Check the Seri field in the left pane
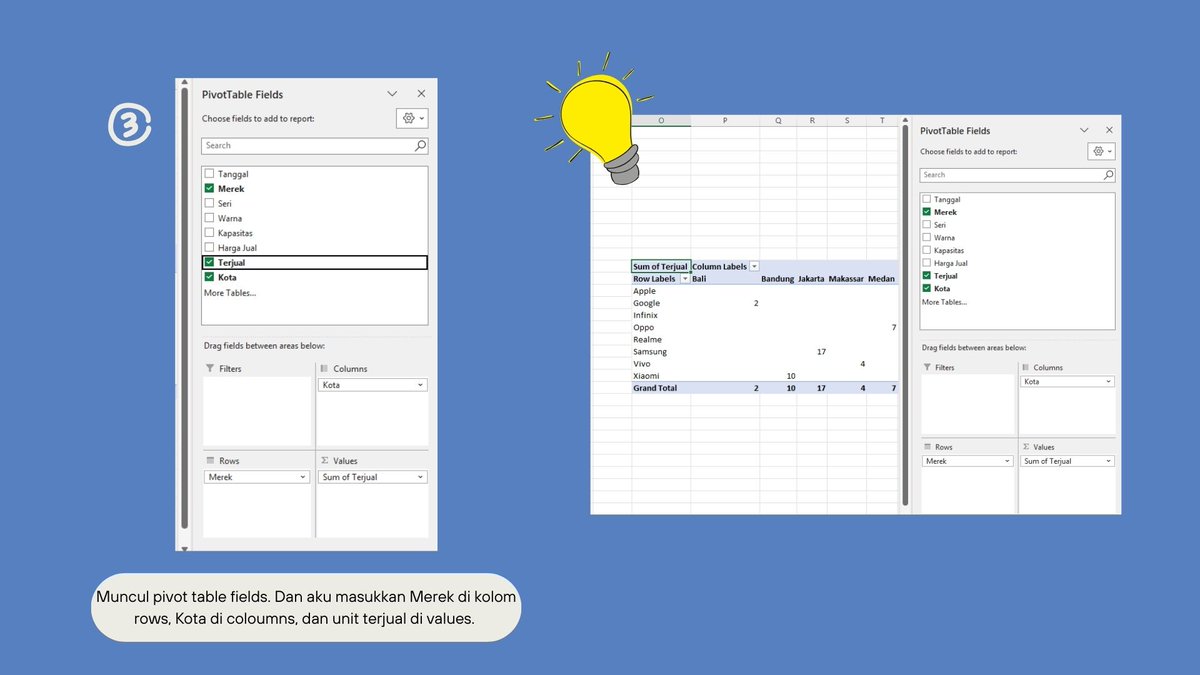 click(209, 203)
